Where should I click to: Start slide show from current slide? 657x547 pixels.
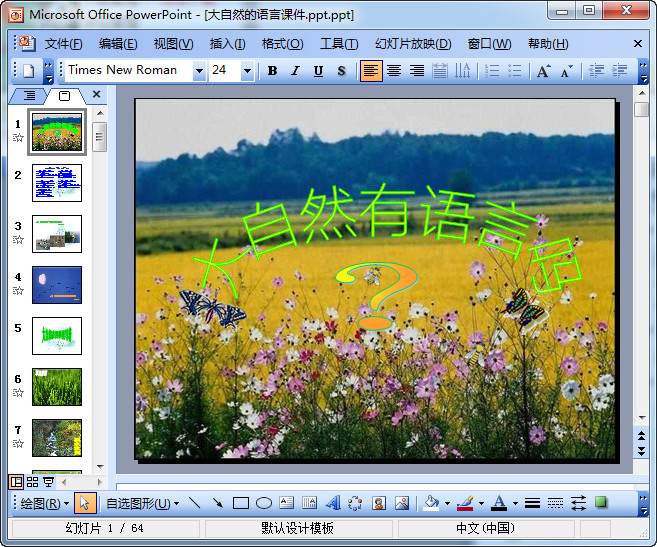click(49, 482)
